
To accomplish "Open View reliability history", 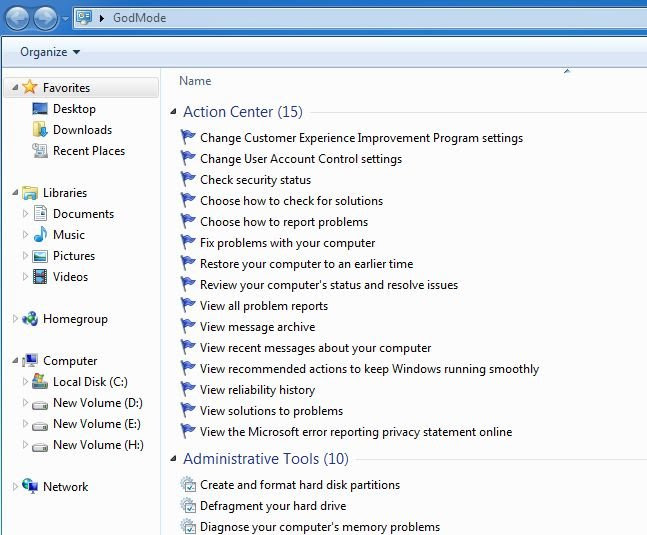I will coord(257,390).
